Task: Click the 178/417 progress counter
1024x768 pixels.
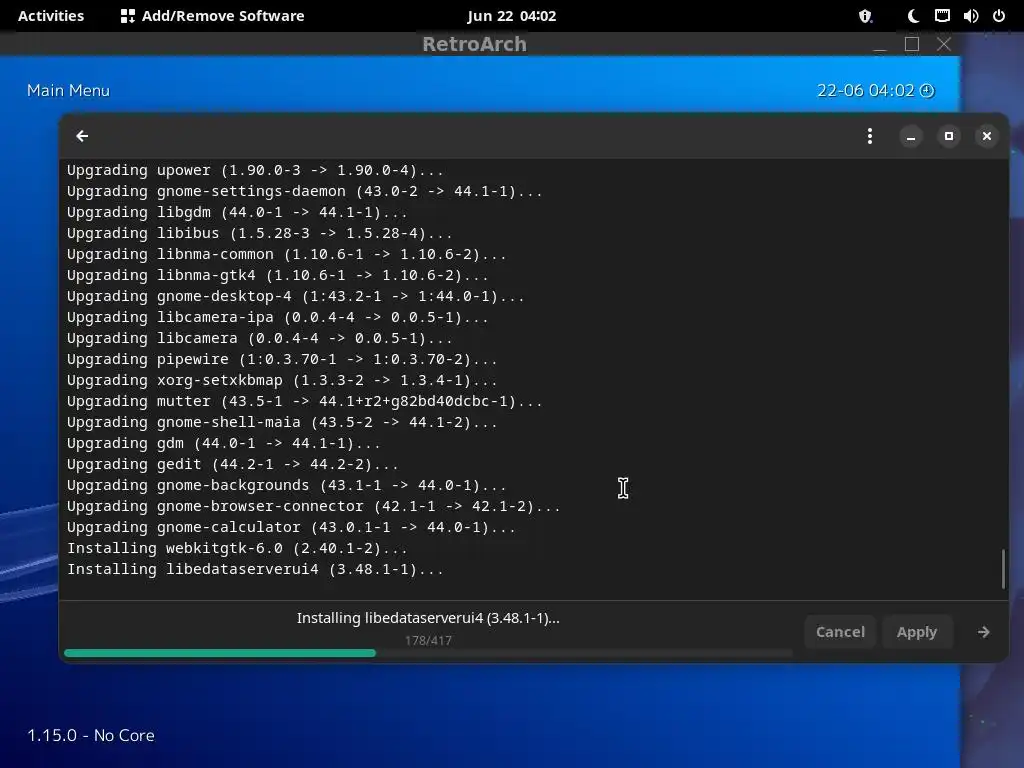Action: 428,641
